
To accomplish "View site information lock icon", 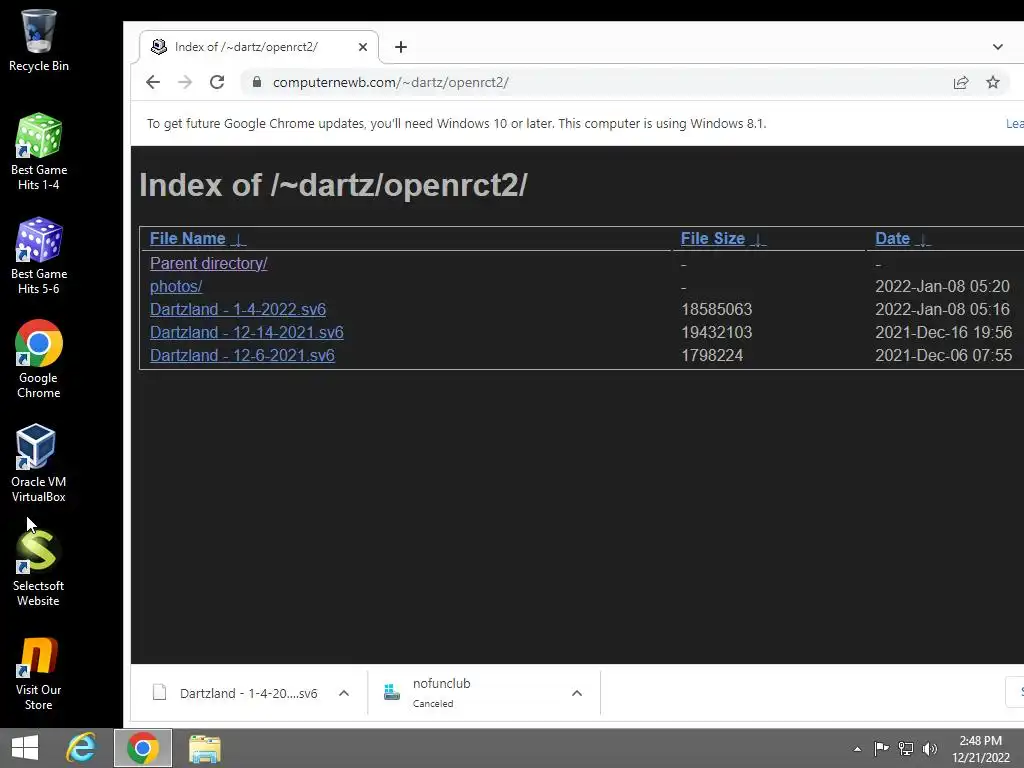I will (x=257, y=82).
